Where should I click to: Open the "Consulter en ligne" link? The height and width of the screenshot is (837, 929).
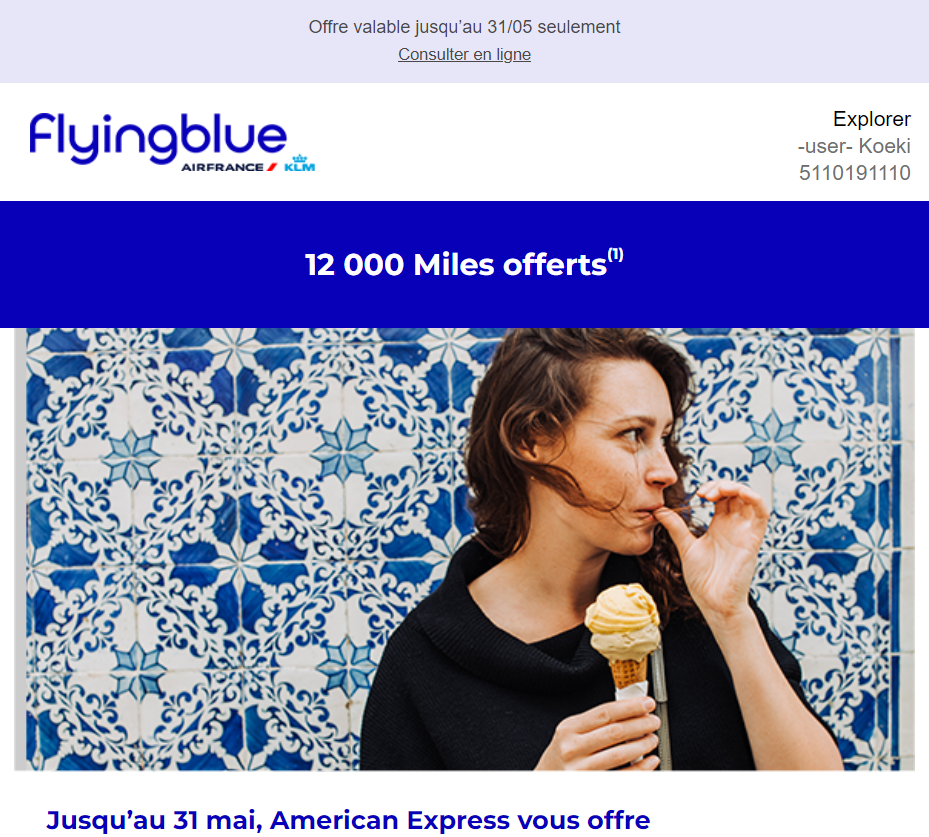pos(464,54)
